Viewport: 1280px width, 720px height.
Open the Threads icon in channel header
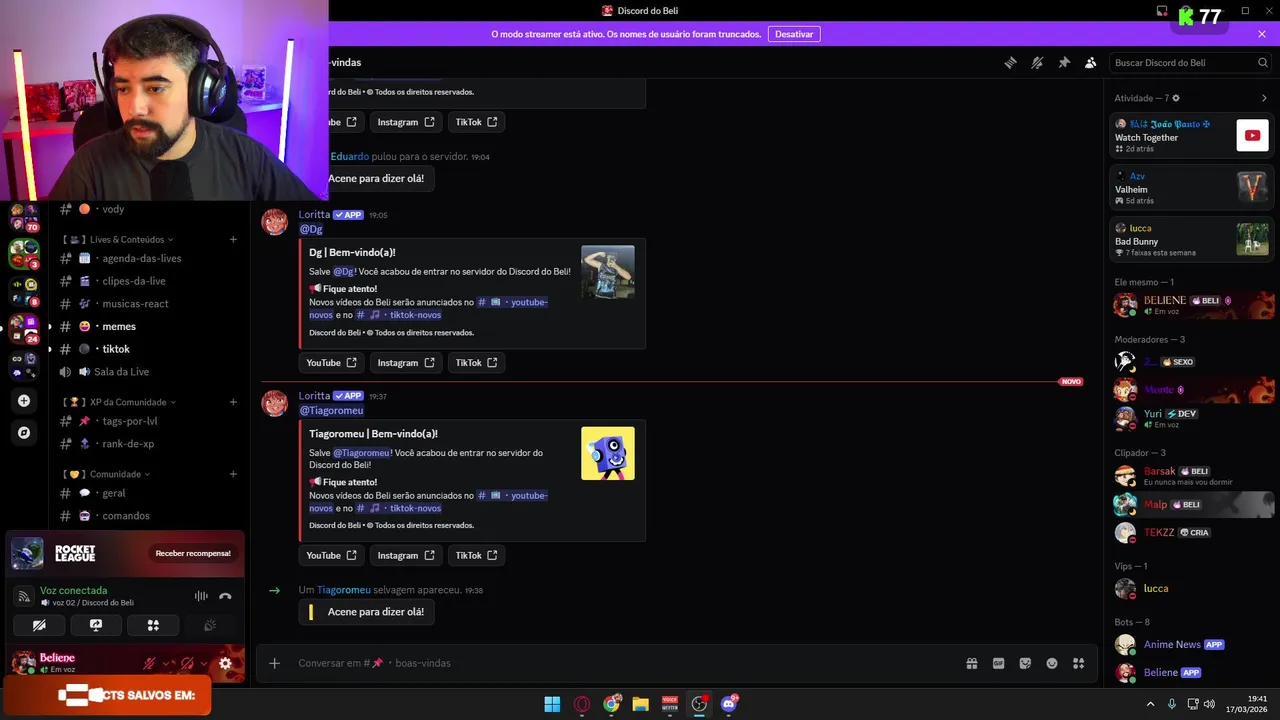click(1010, 62)
